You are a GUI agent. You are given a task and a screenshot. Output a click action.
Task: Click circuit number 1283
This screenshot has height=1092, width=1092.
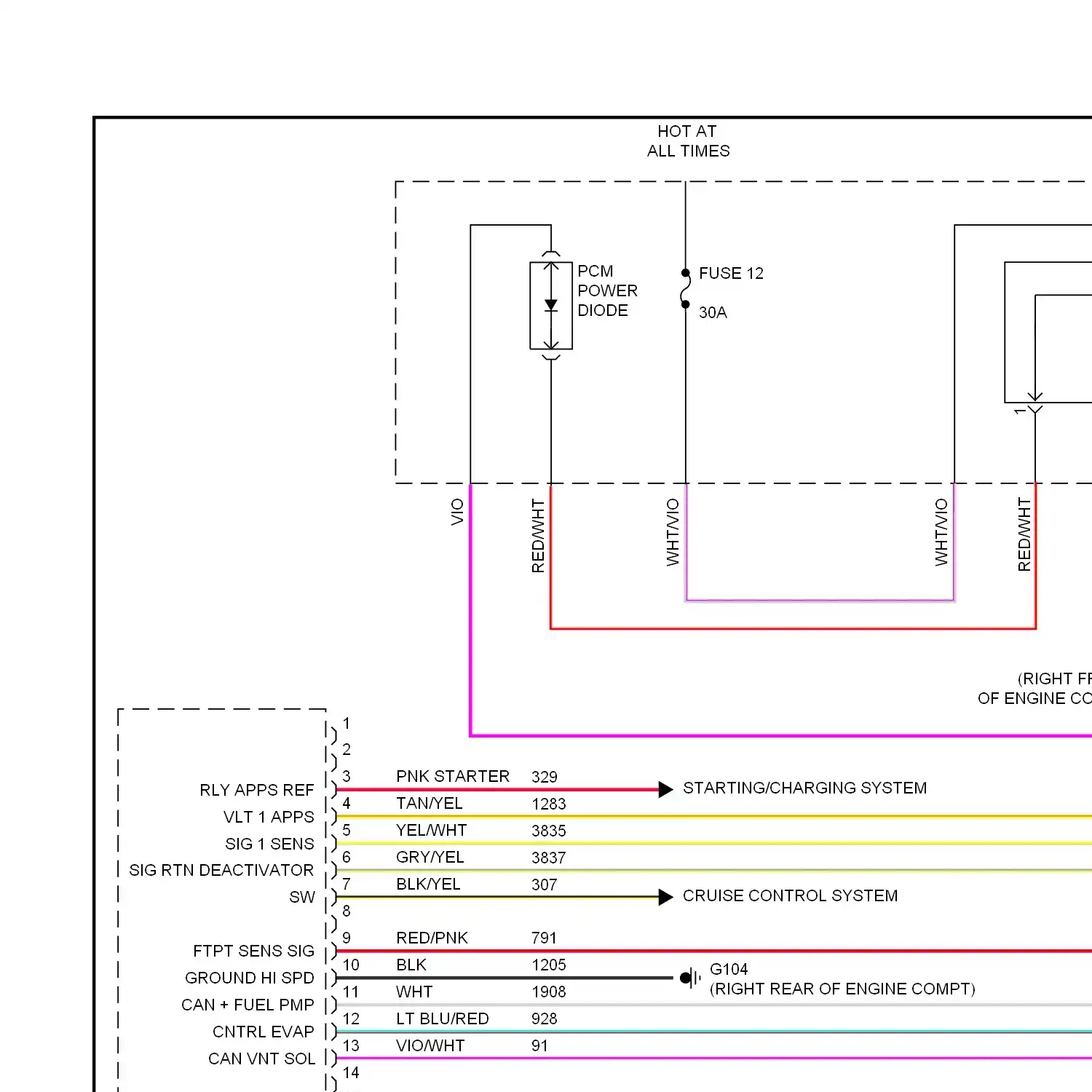click(x=548, y=804)
